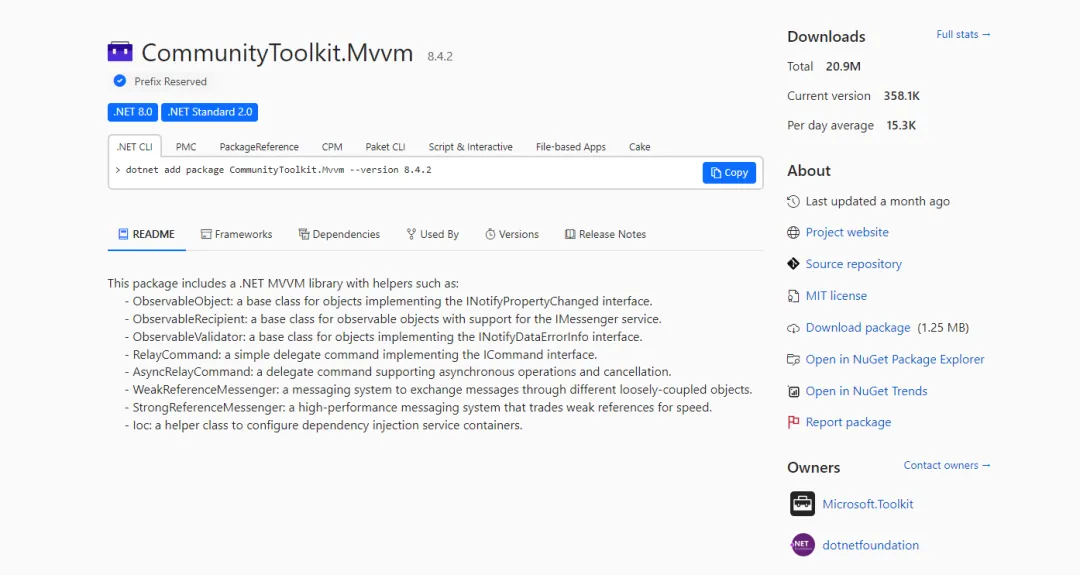
Task: Open the Microsoft.Toolkit owner profile link
Action: click(x=868, y=504)
